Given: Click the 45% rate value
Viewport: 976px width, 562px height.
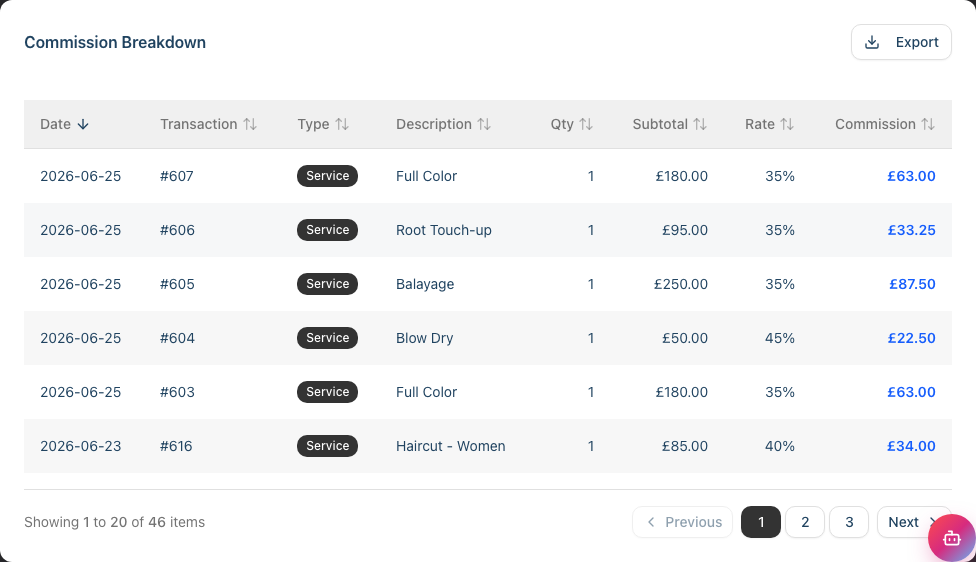Looking at the screenshot, I should pos(780,339).
